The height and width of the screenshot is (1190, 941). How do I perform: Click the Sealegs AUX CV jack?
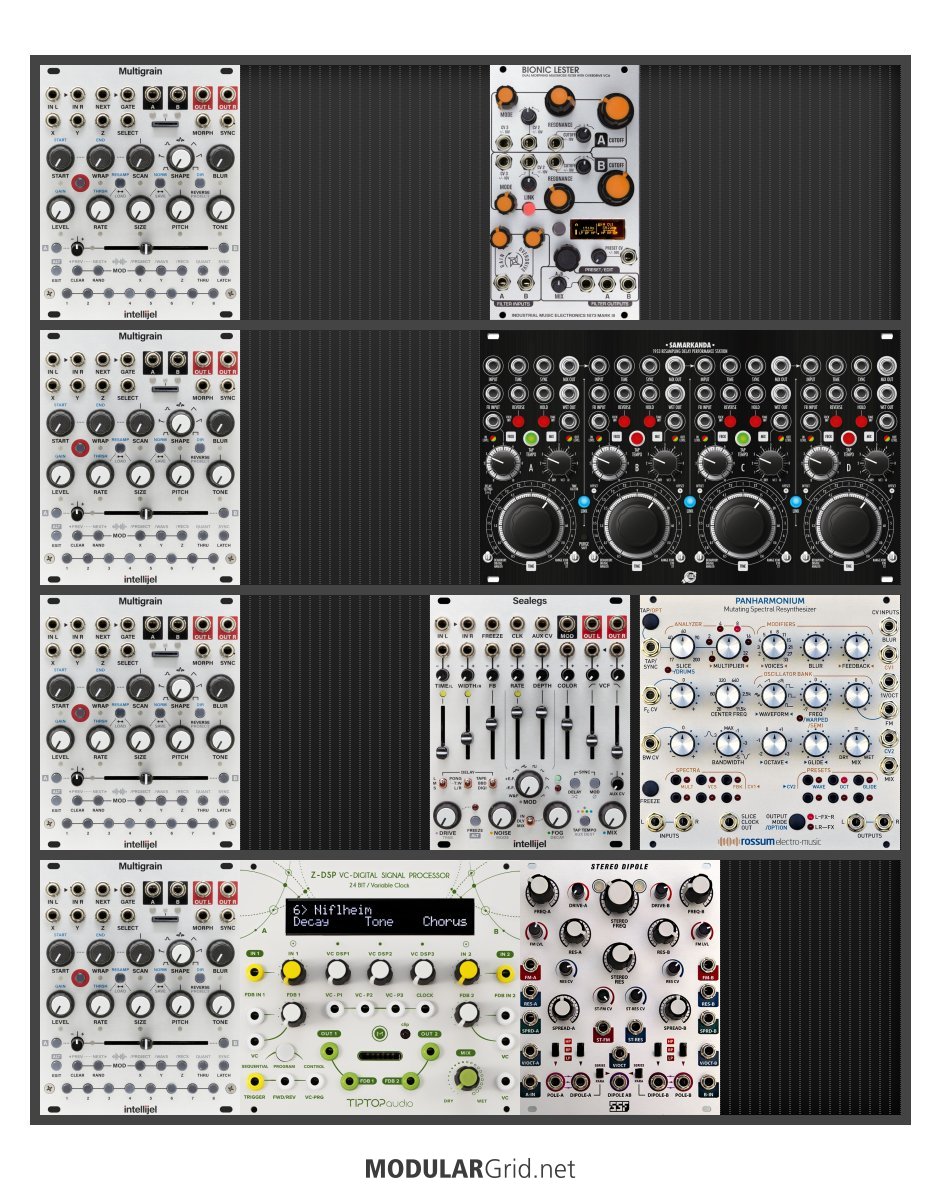[542, 625]
